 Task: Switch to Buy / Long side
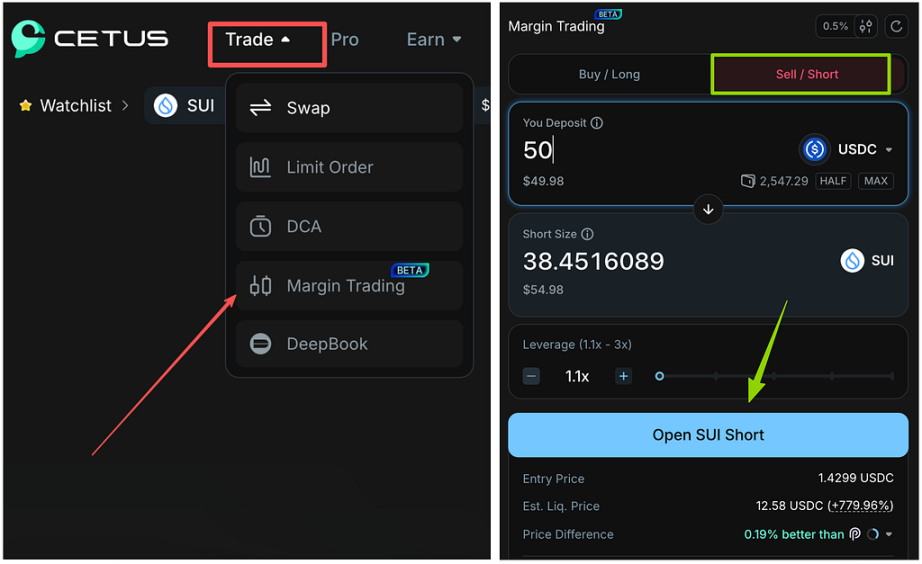pyautogui.click(x=609, y=74)
